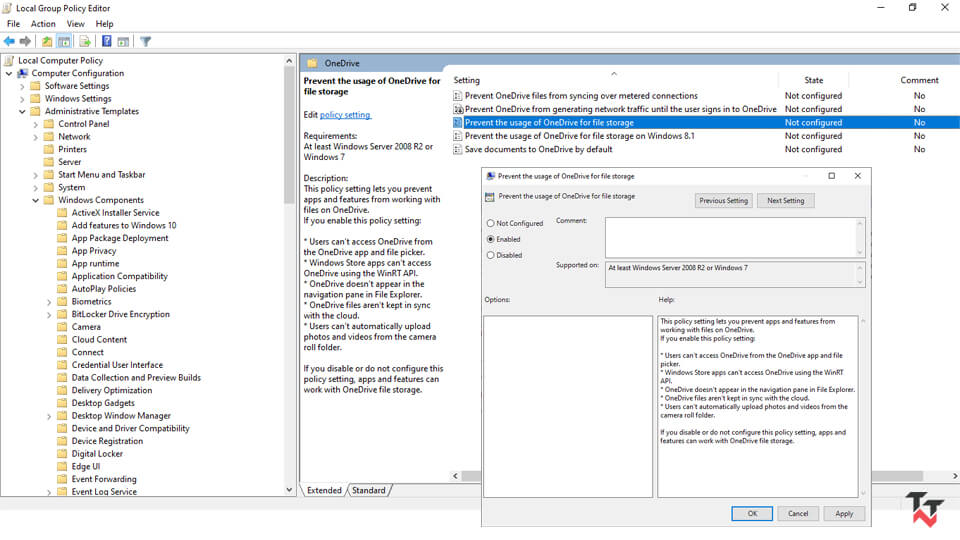Click the Camera folder icon
This screenshot has width=960, height=540.
tap(62, 326)
